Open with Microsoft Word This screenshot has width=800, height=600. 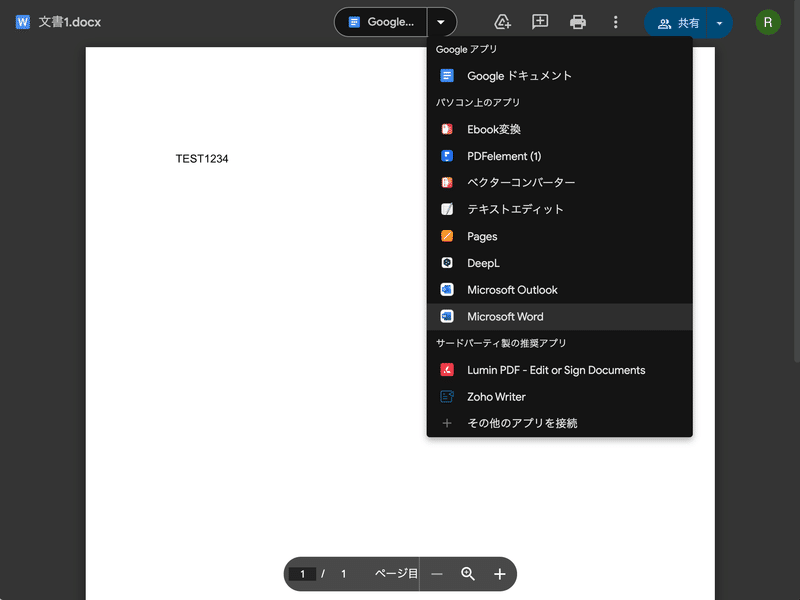559,316
